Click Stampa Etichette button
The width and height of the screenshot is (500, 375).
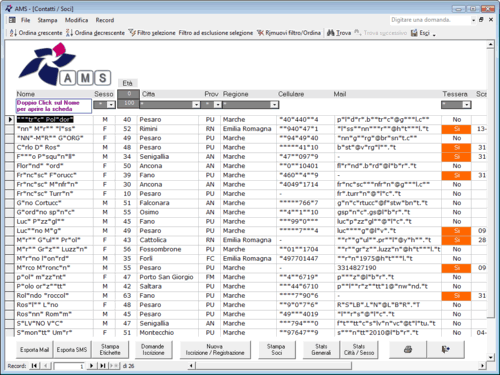(110, 350)
